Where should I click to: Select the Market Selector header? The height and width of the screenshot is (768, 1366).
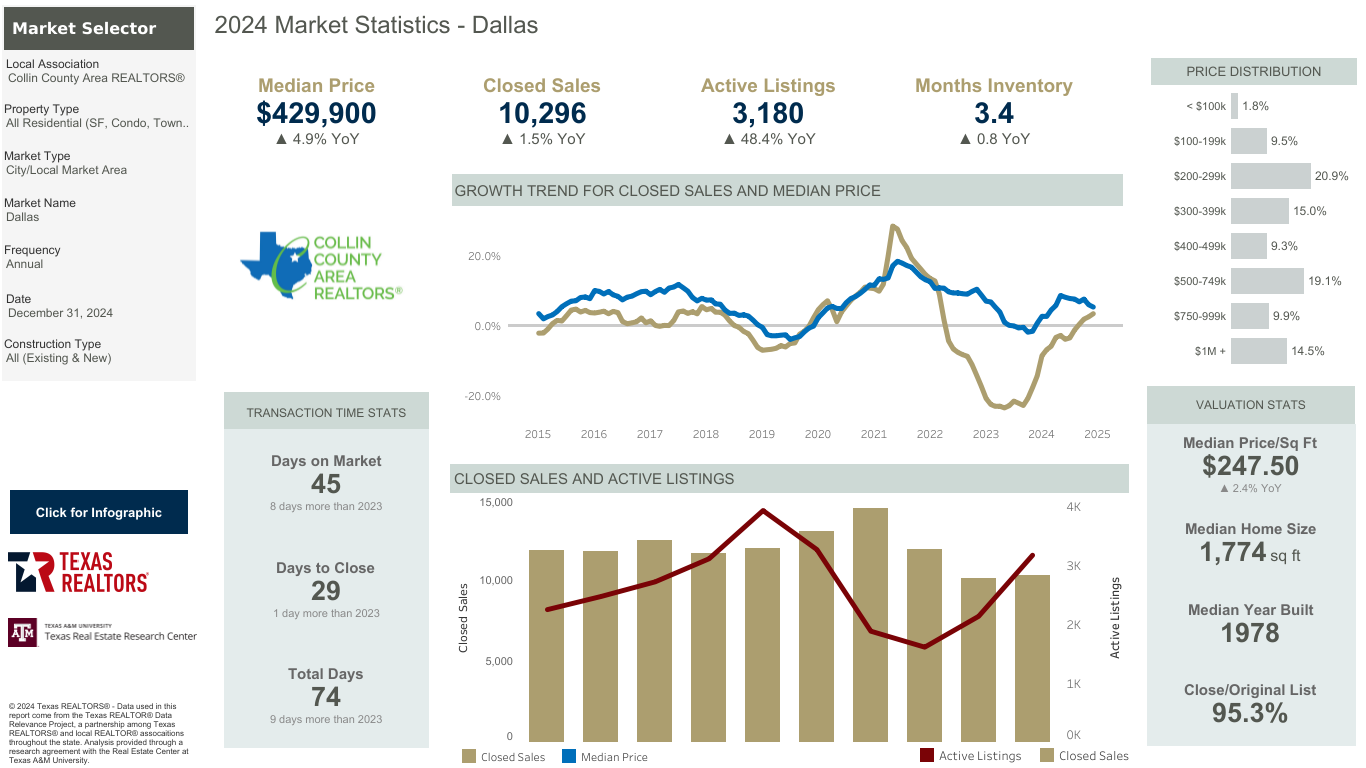pyautogui.click(x=98, y=28)
